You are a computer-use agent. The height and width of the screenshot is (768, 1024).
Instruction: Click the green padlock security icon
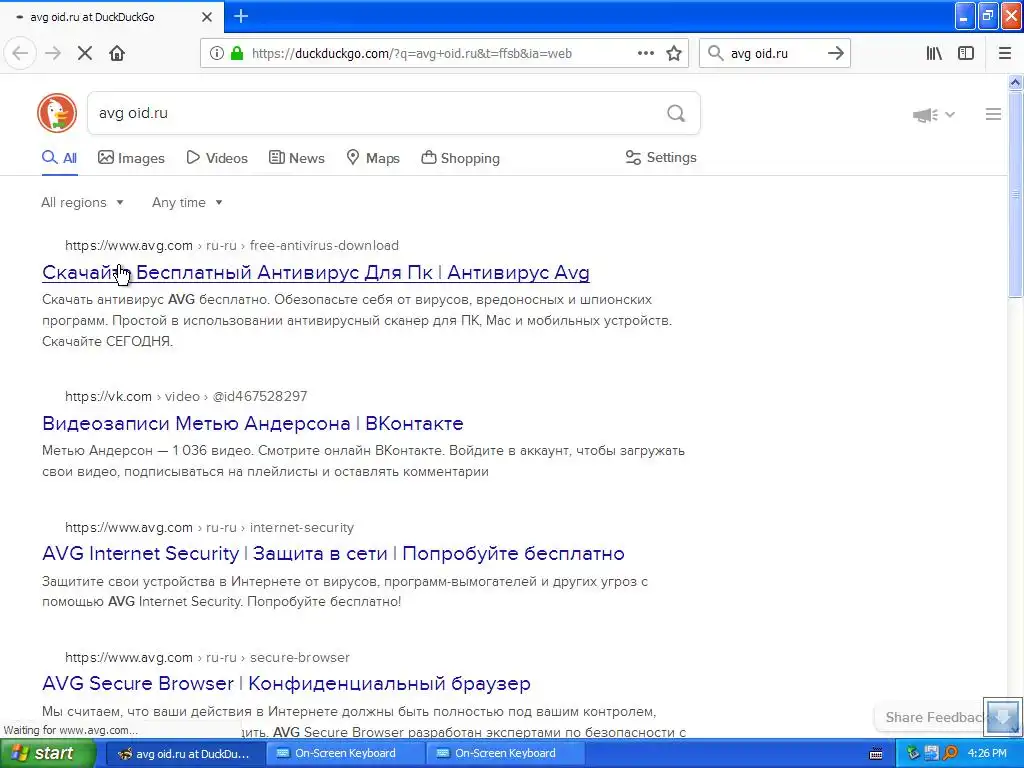coord(236,54)
